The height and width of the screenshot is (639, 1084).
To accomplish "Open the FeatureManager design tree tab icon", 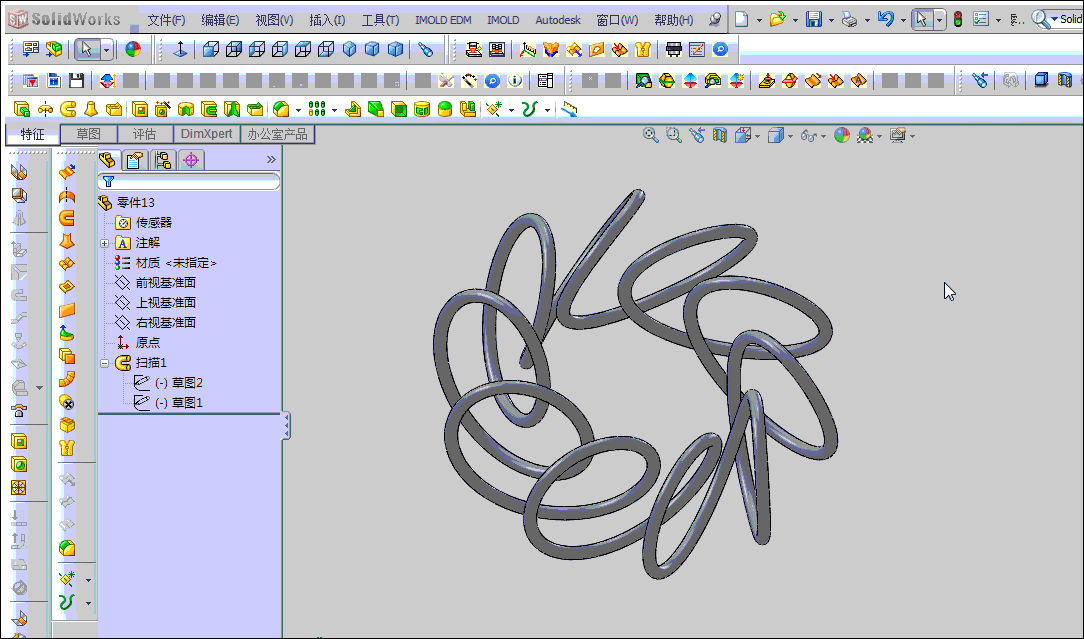I will click(108, 160).
